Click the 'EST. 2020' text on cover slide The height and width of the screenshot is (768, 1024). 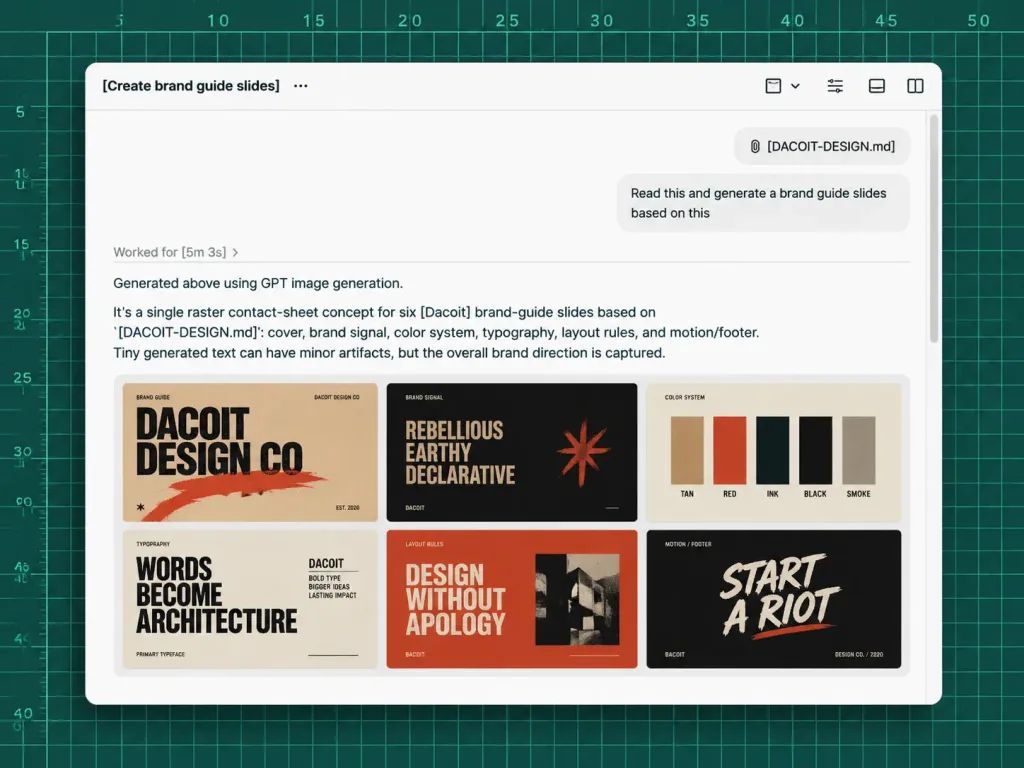347,507
